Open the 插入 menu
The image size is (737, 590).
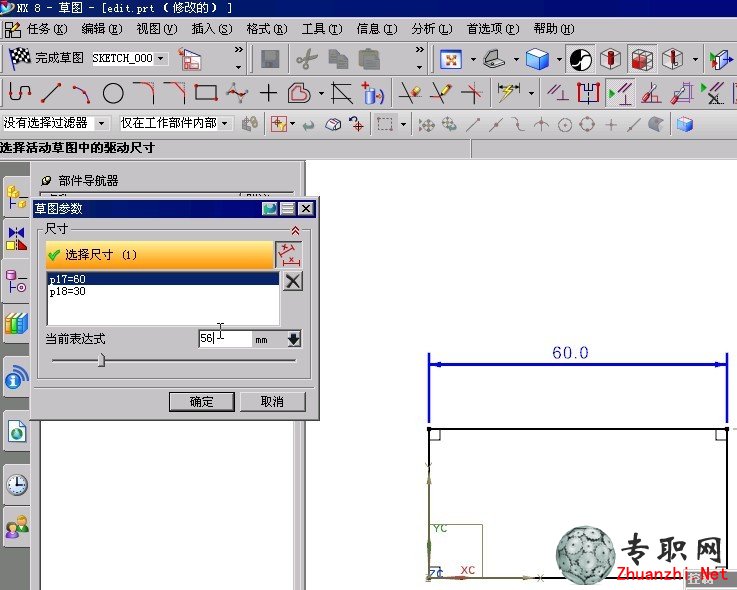(x=212, y=29)
